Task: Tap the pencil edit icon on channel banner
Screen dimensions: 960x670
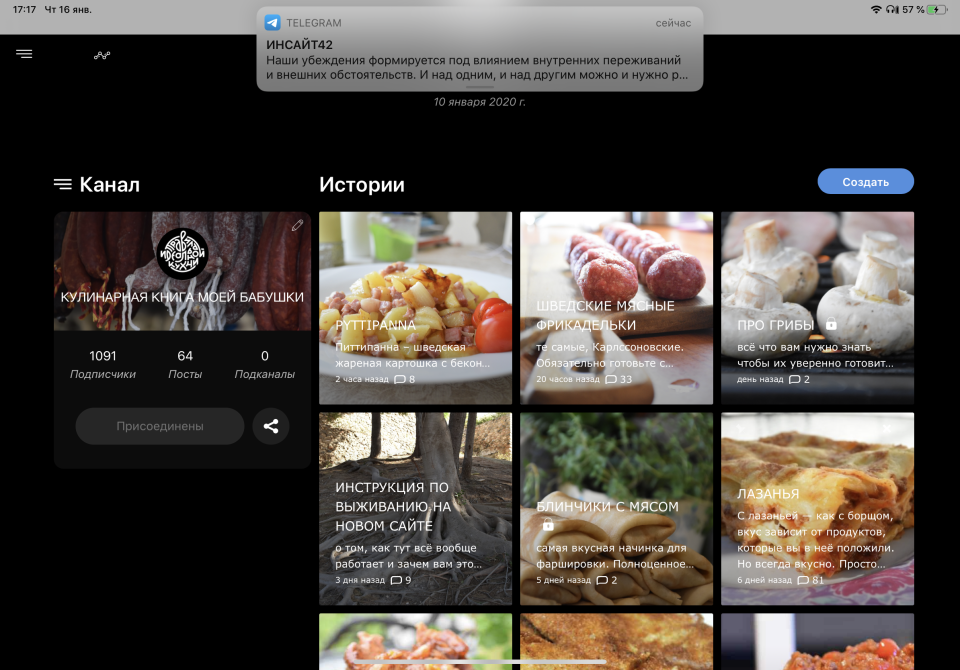Action: click(297, 226)
